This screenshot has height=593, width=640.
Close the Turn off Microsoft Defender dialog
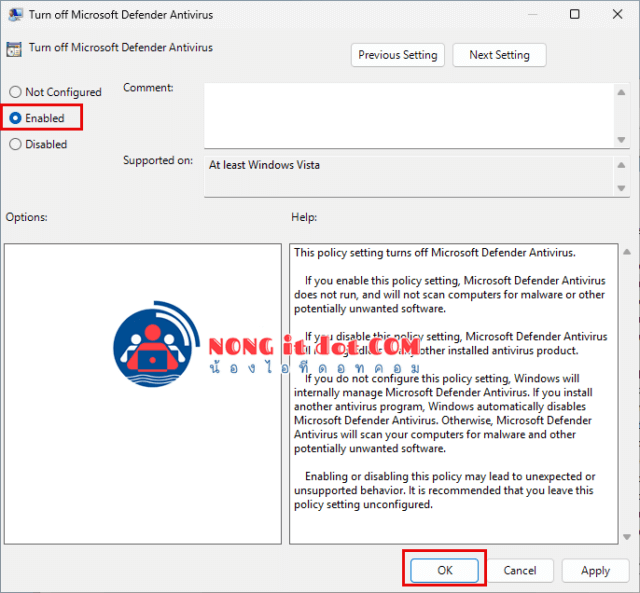617,14
